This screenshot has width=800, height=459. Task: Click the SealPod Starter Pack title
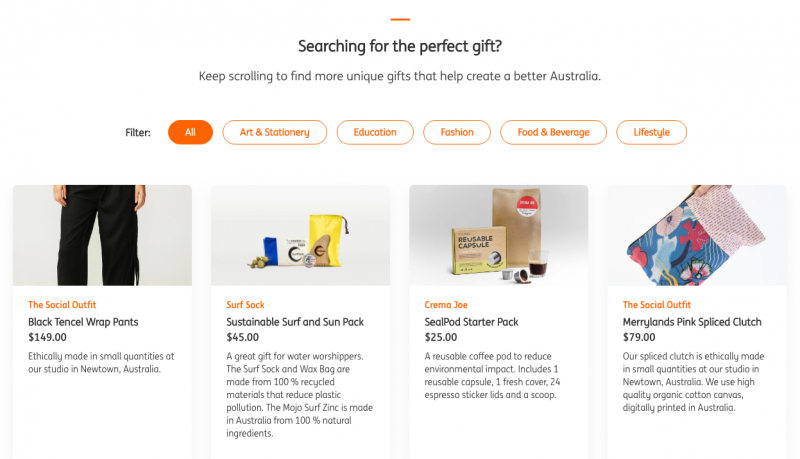tap(471, 322)
